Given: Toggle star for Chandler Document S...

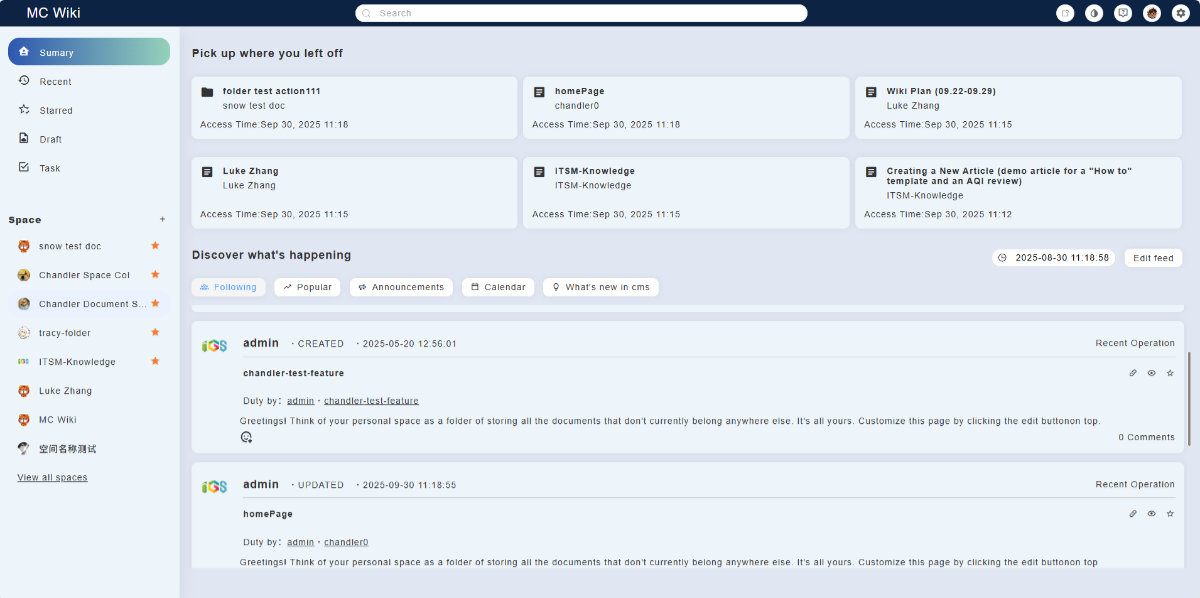Looking at the screenshot, I should (x=155, y=303).
